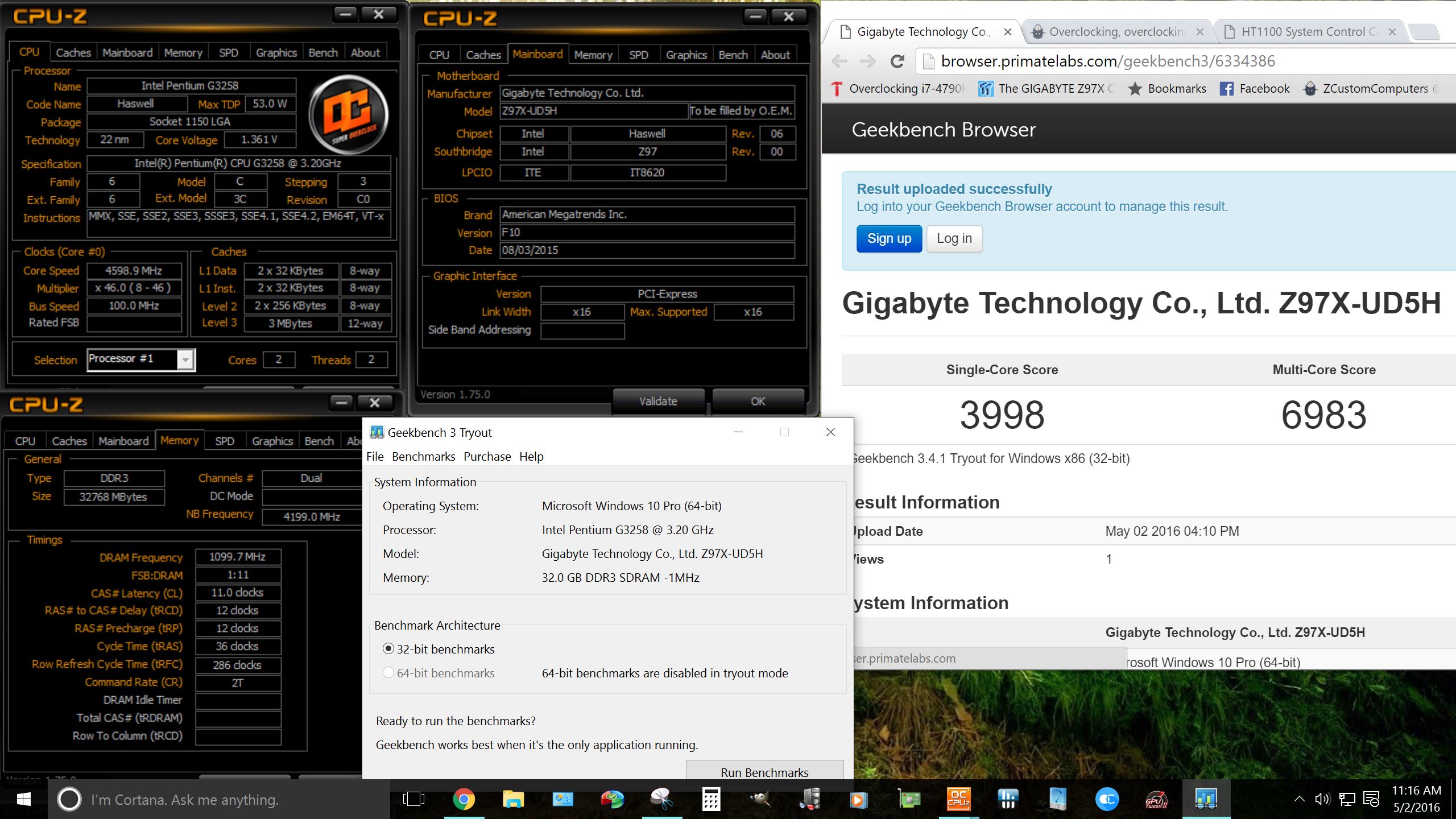
Task: Open the Processor #1 selection dropdown
Action: (141, 359)
